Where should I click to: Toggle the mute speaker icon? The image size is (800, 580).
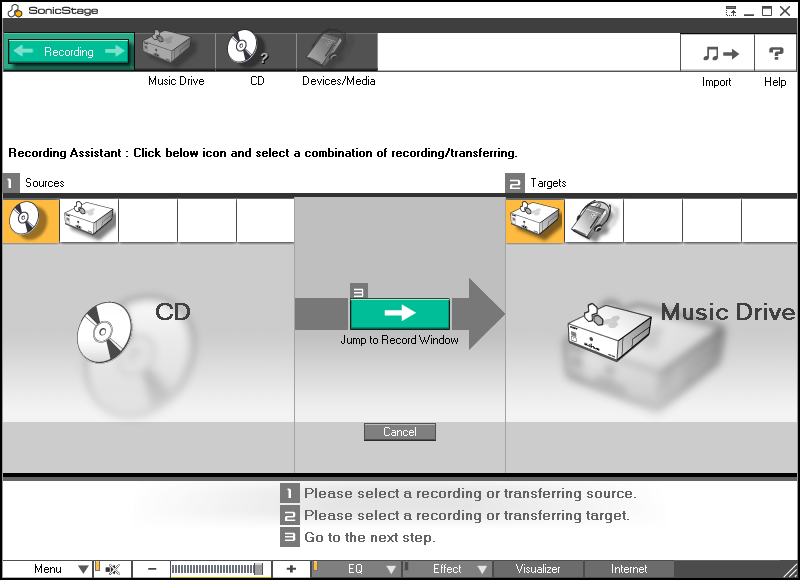coord(113,569)
